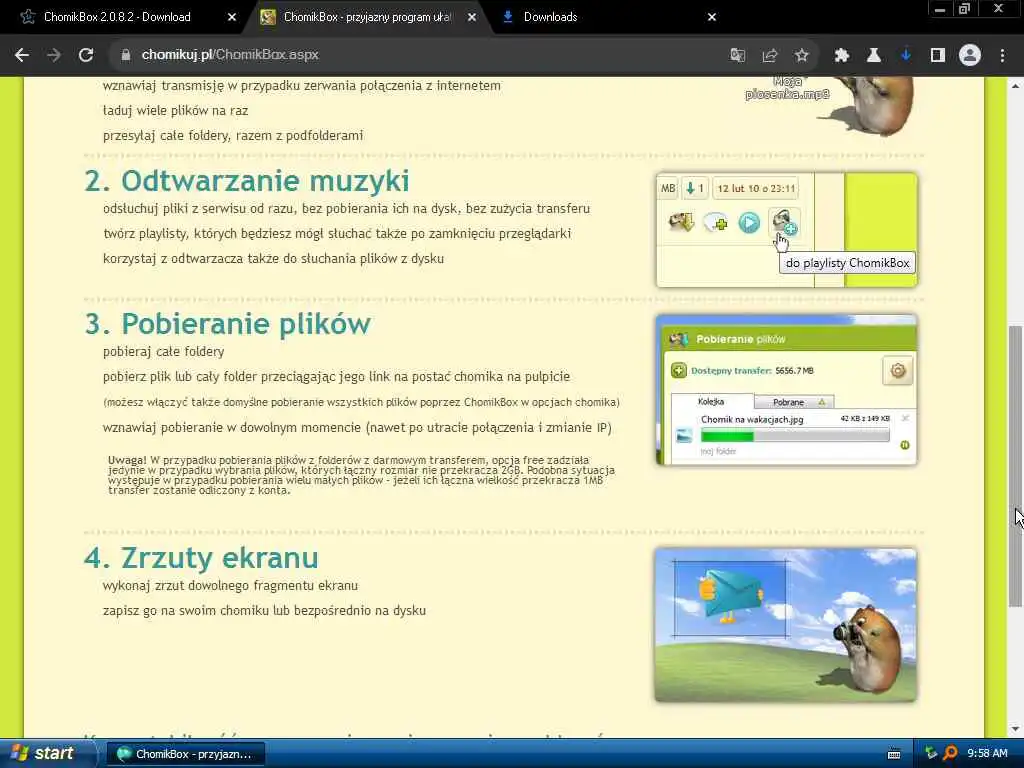
Task: Switch to the Downloads tab
Action: (550, 17)
